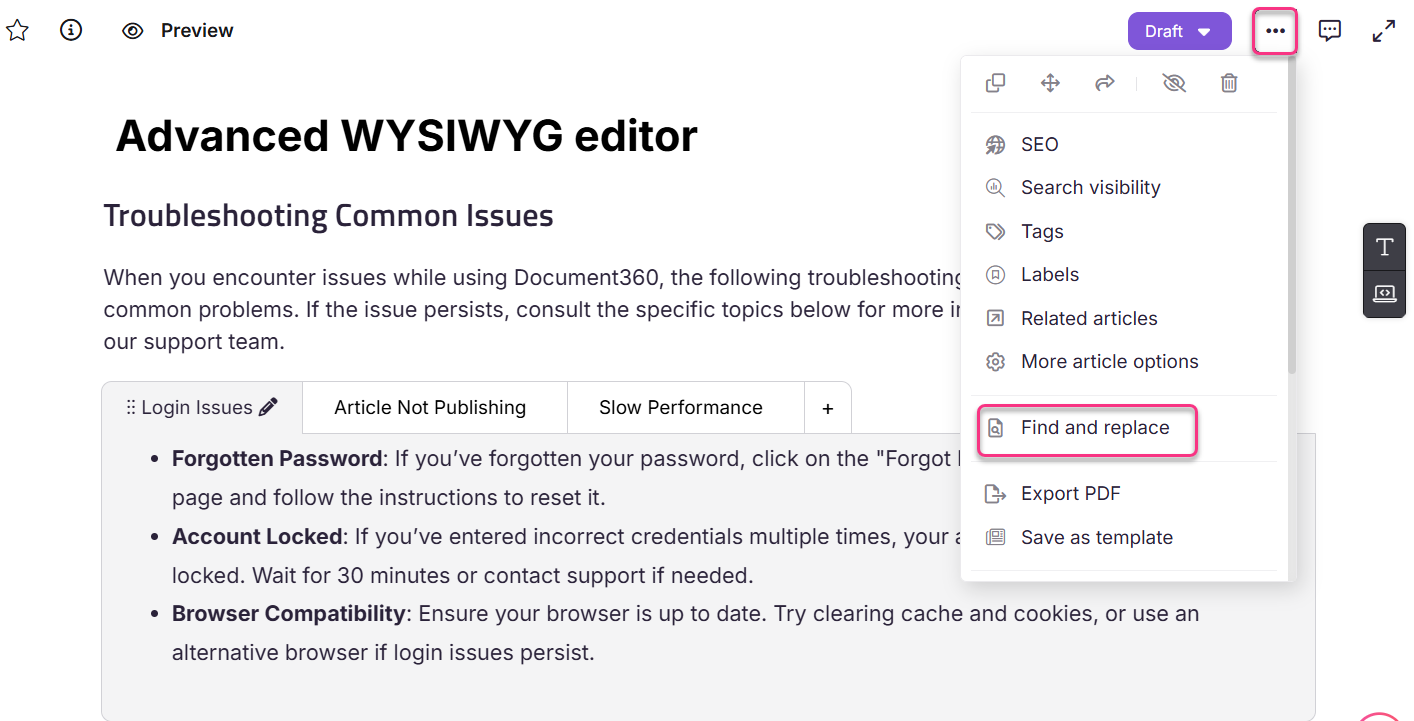The height and width of the screenshot is (721, 1414).
Task: Click the star favorite icon
Action: pos(17,31)
